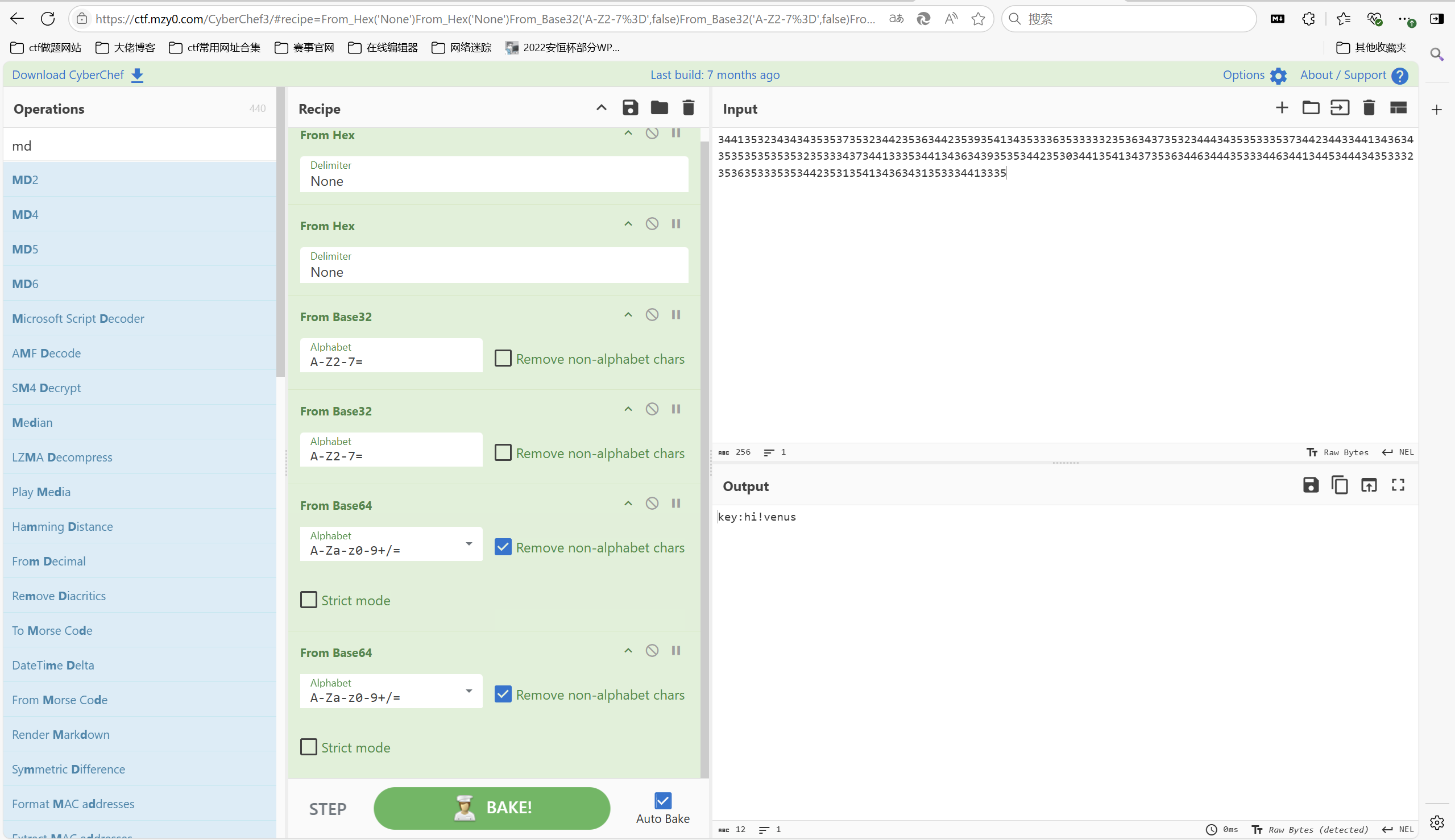1455x840 pixels.
Task: Refresh the browser page
Action: click(48, 18)
